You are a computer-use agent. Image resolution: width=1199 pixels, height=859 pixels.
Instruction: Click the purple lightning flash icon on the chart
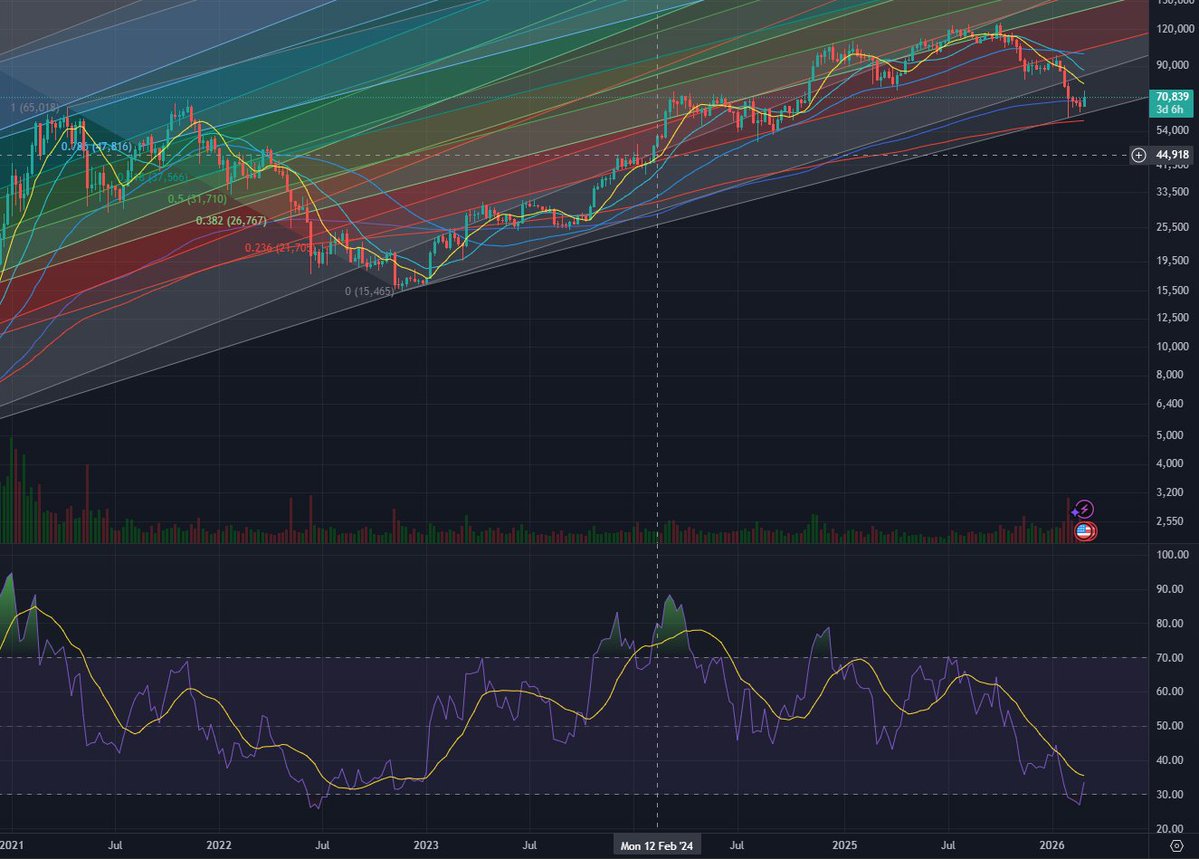pyautogui.click(x=1084, y=508)
